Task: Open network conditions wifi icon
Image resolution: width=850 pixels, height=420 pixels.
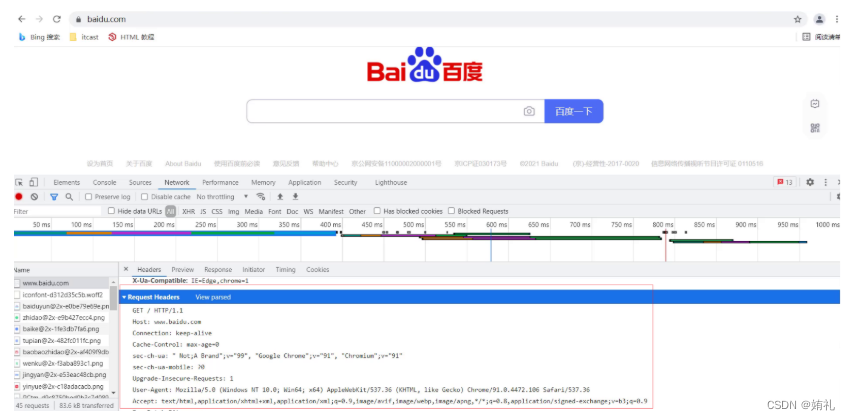Action: 261,197
